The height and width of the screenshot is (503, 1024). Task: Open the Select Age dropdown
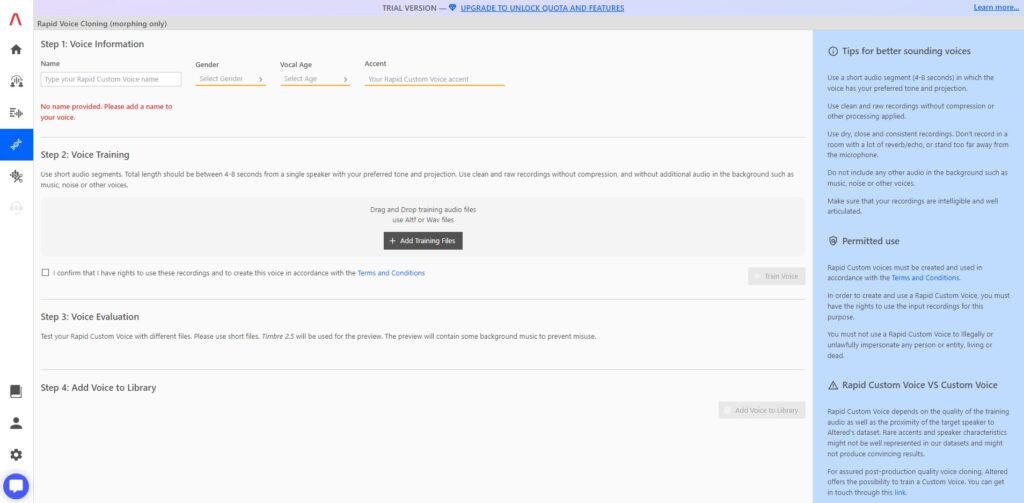click(315, 79)
